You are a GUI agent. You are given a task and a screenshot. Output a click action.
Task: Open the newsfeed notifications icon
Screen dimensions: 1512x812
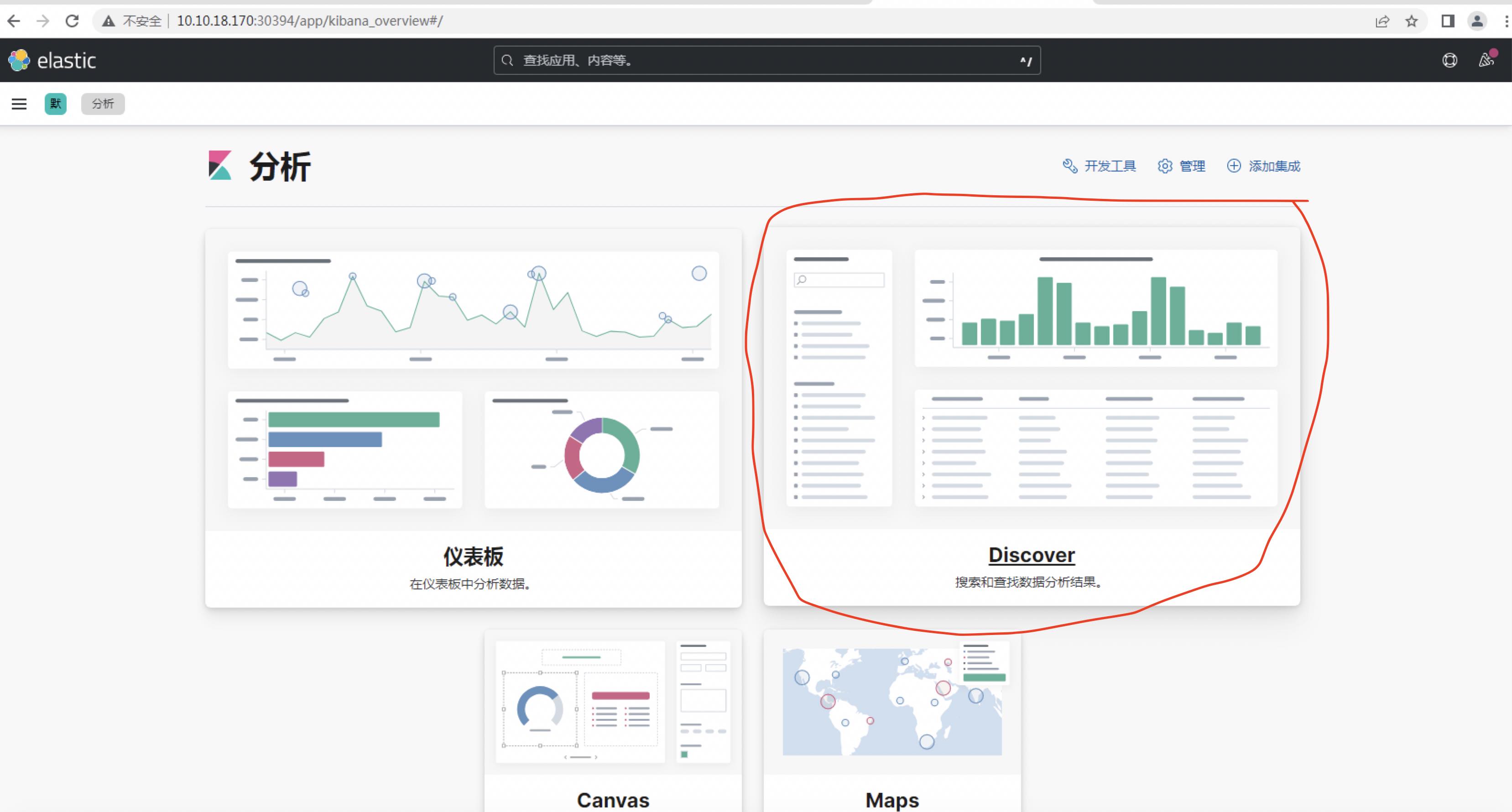pos(1486,60)
